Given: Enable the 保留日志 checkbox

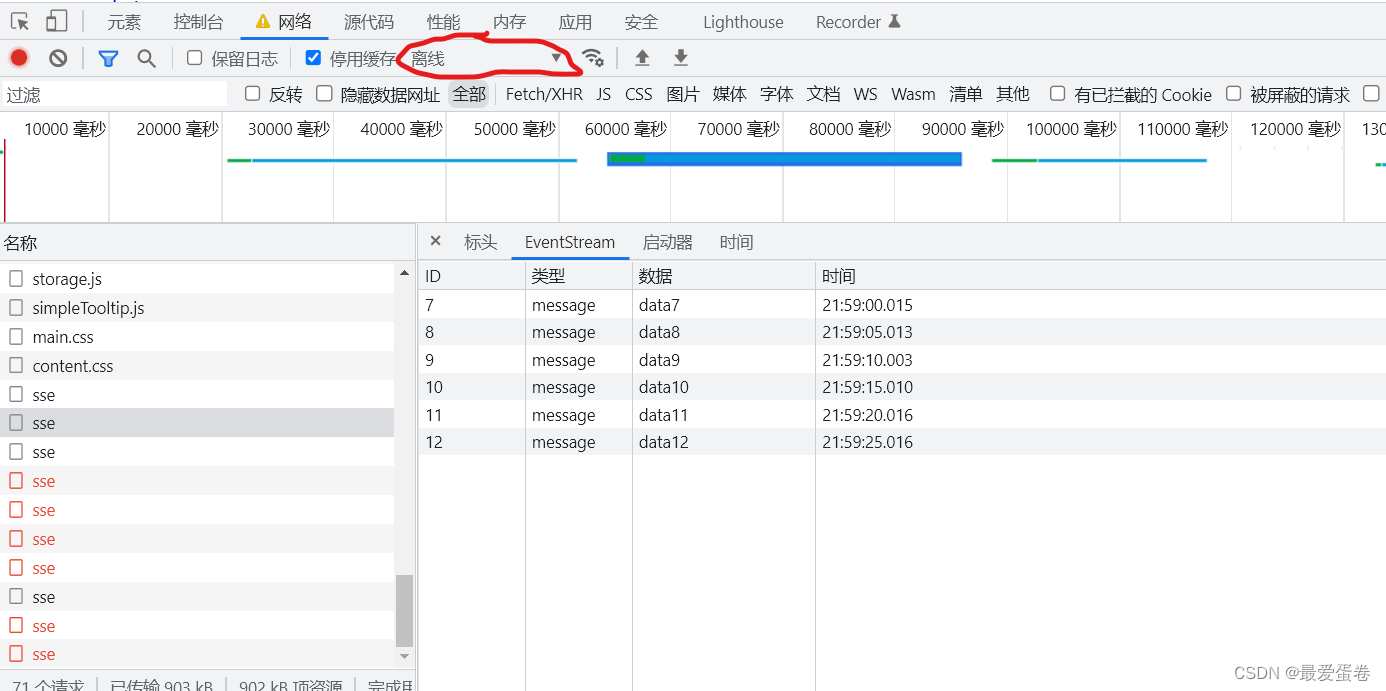Looking at the screenshot, I should coord(194,58).
